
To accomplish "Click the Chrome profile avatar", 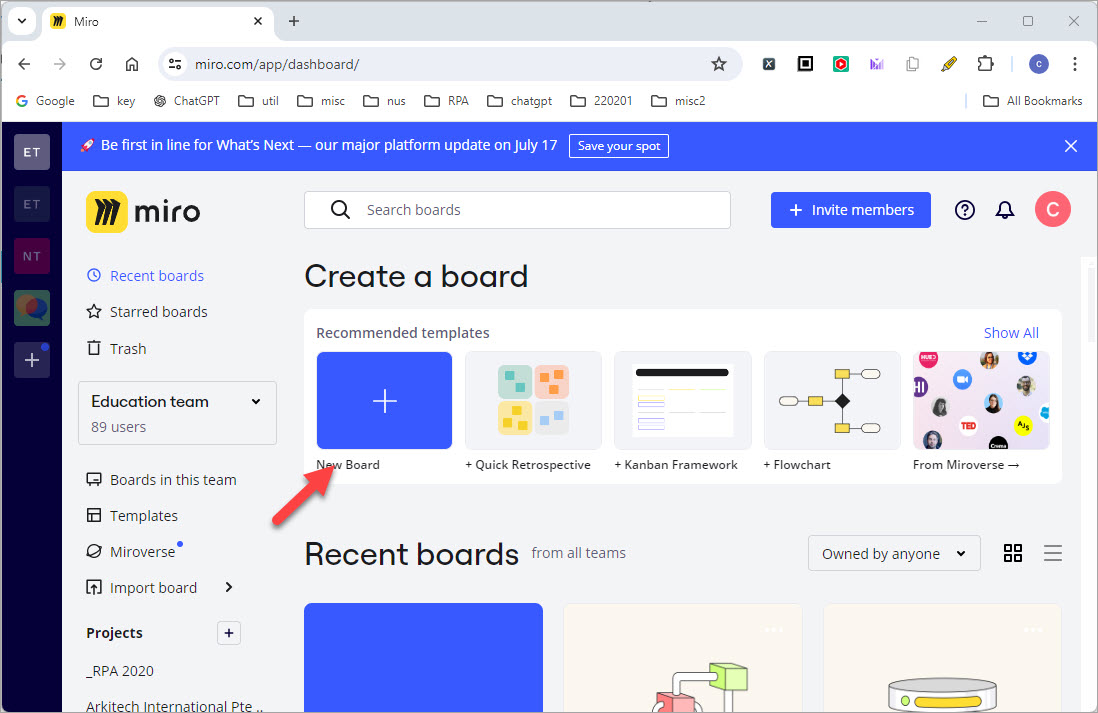I will pos(1038,64).
